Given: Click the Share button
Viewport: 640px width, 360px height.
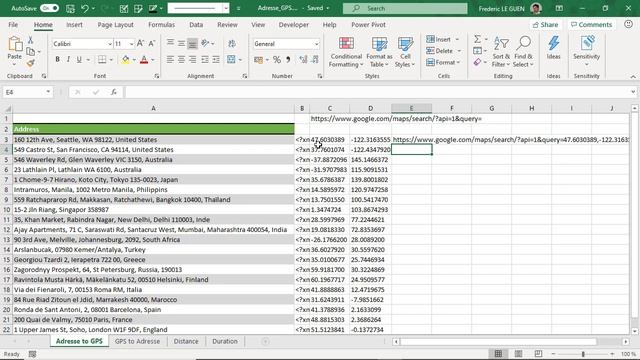Looking at the screenshot, I should 545,24.
